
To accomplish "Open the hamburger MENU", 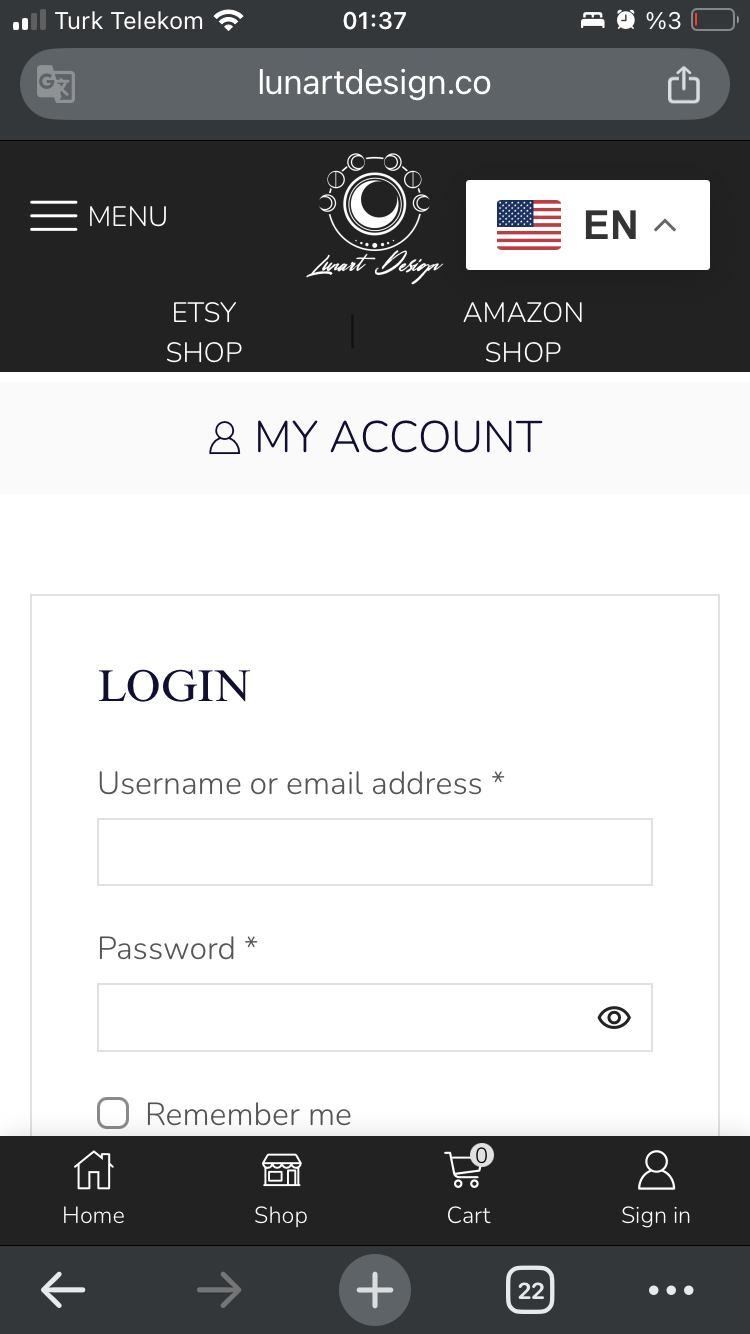I will tap(98, 216).
